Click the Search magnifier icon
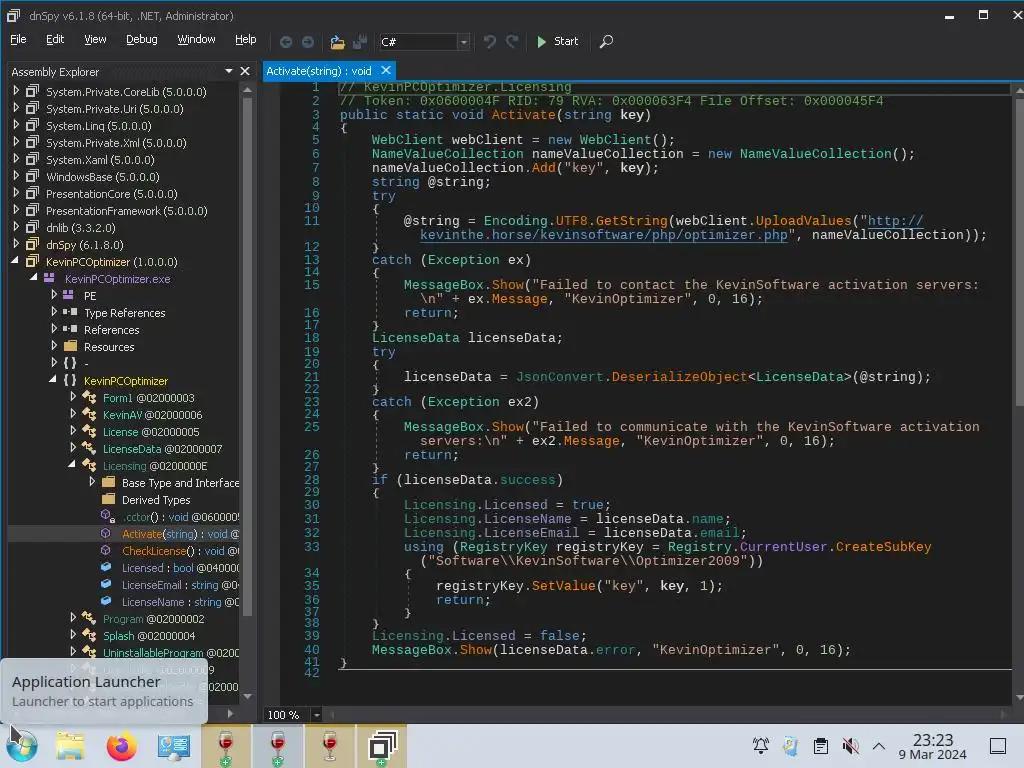The image size is (1024, 768). pyautogui.click(x=606, y=42)
